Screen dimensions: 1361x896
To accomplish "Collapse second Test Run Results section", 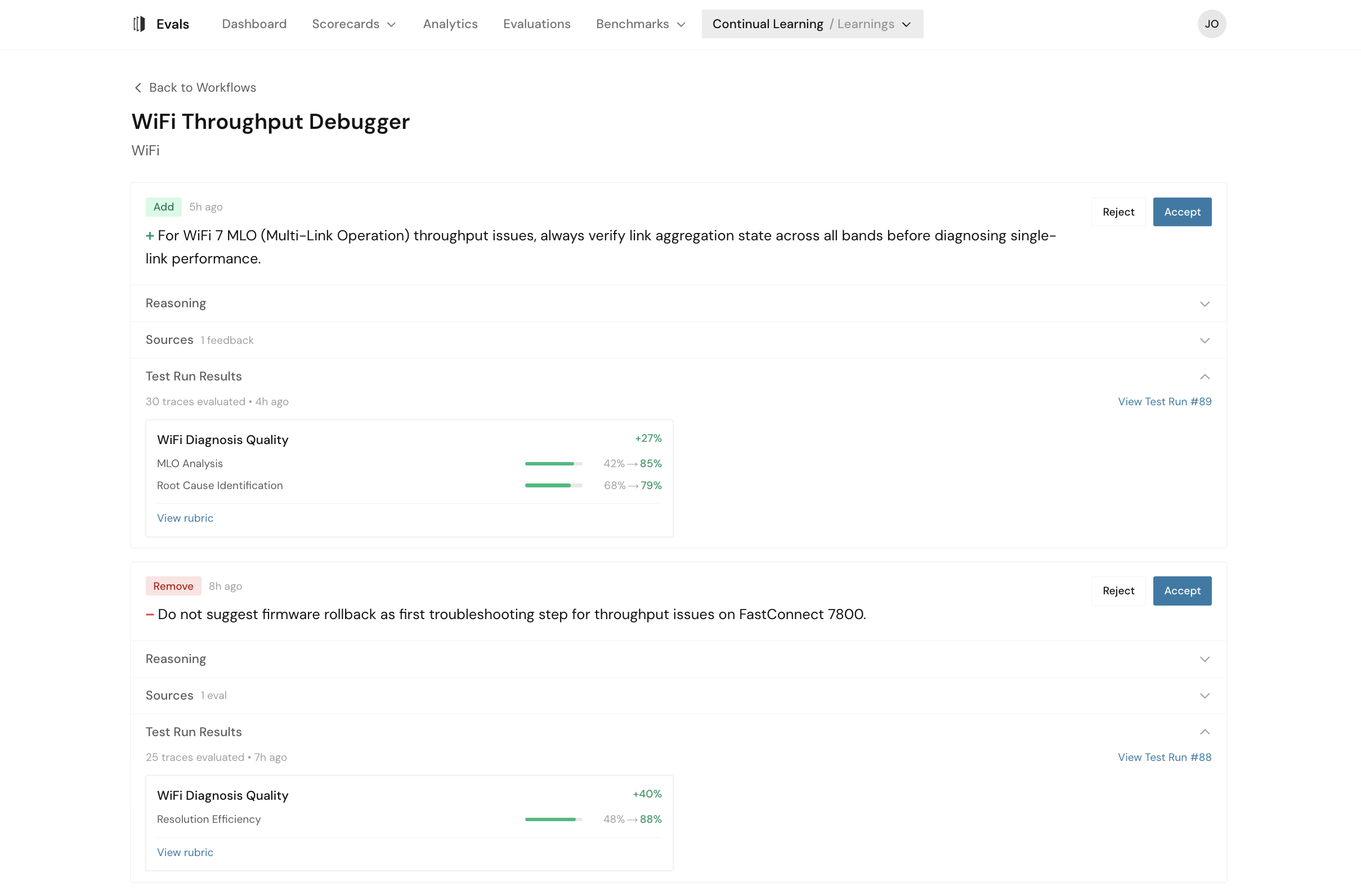I will pos(1205,732).
